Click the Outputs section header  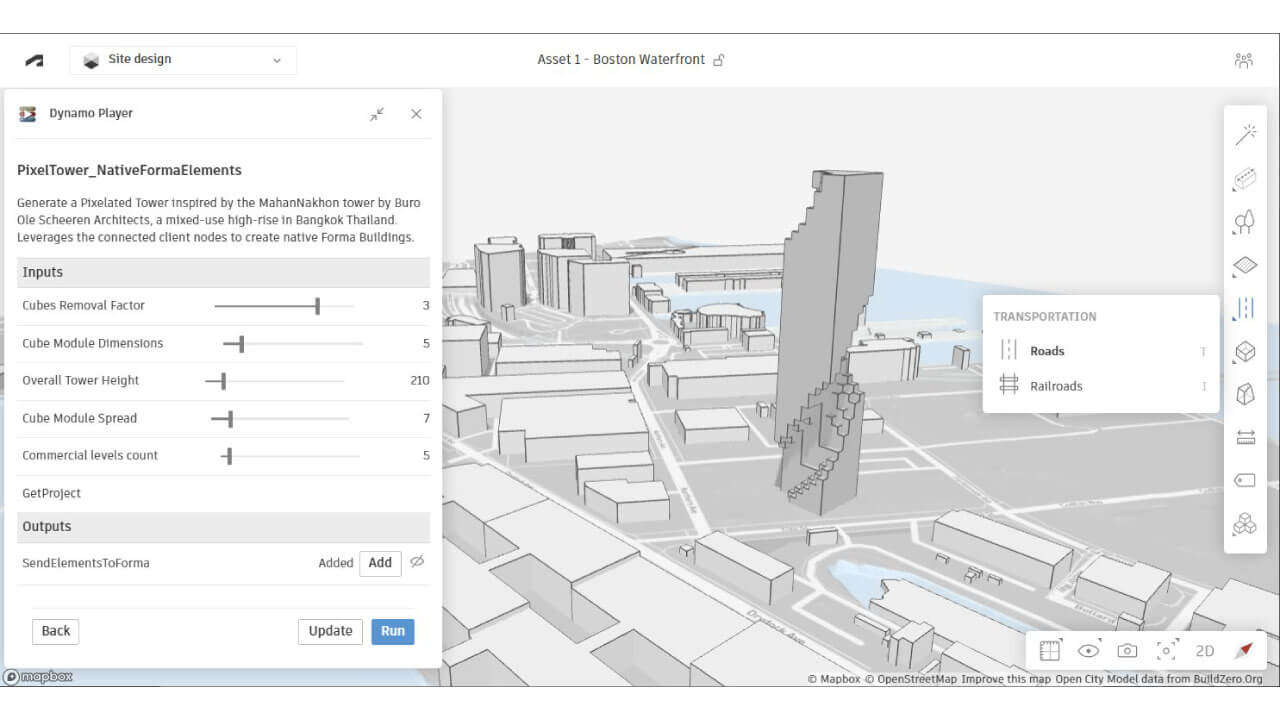223,527
